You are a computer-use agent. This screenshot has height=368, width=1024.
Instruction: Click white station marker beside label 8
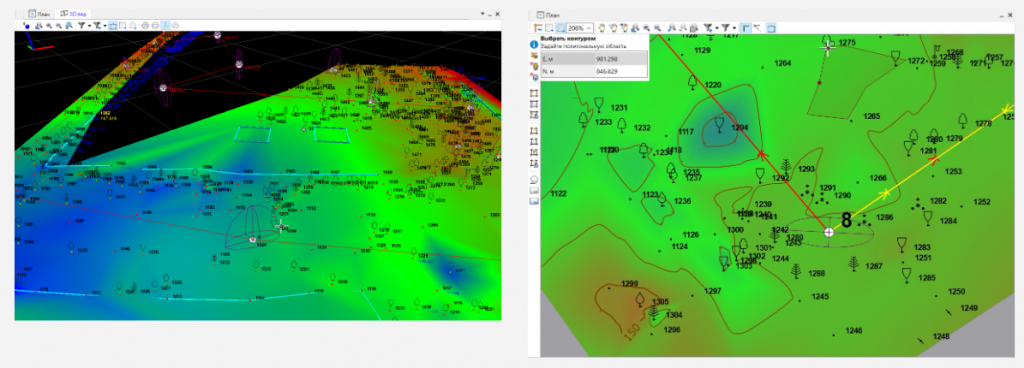(829, 232)
